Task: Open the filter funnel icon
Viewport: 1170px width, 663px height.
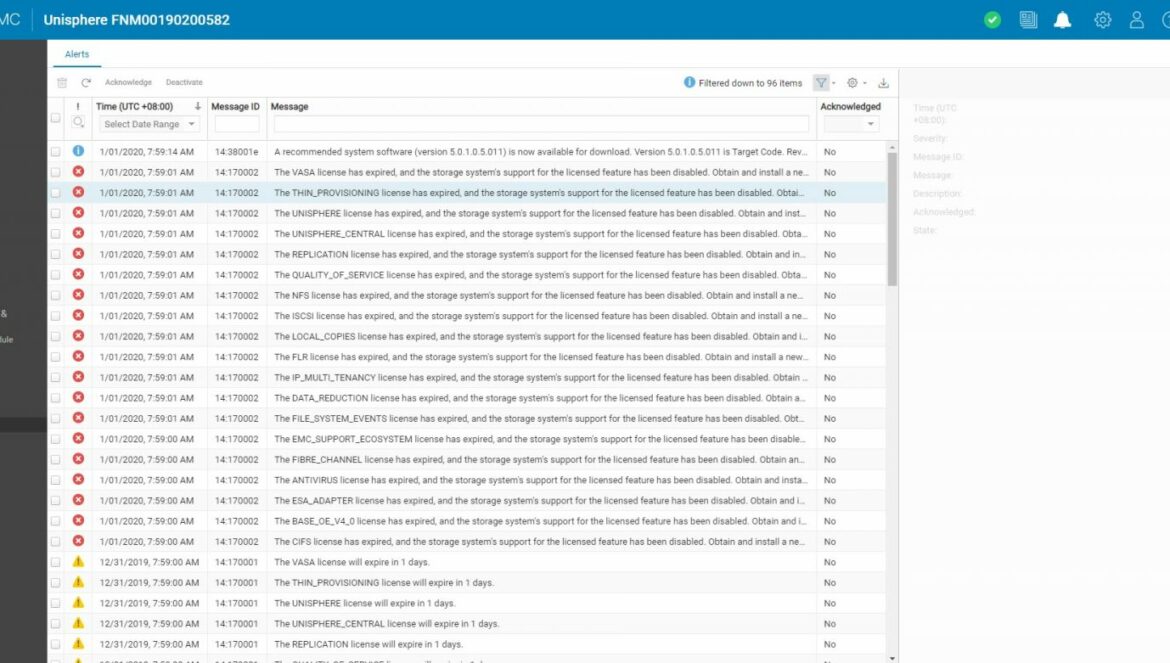Action: pos(820,83)
